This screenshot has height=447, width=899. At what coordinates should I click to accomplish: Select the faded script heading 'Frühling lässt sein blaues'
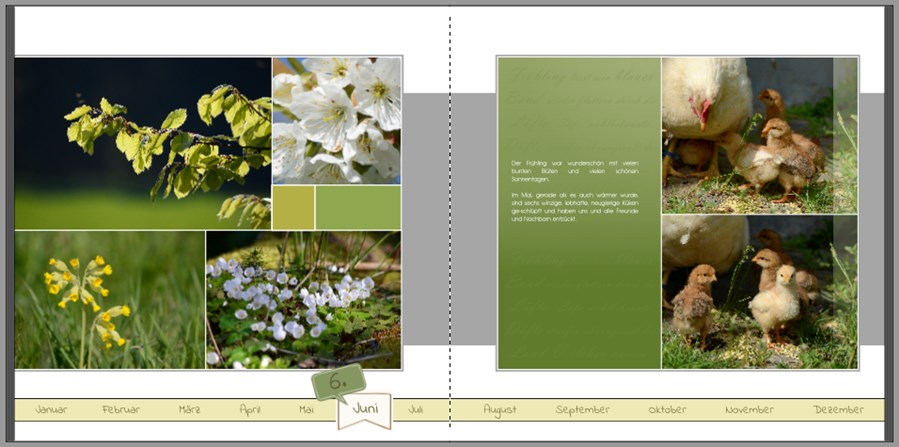582,75
